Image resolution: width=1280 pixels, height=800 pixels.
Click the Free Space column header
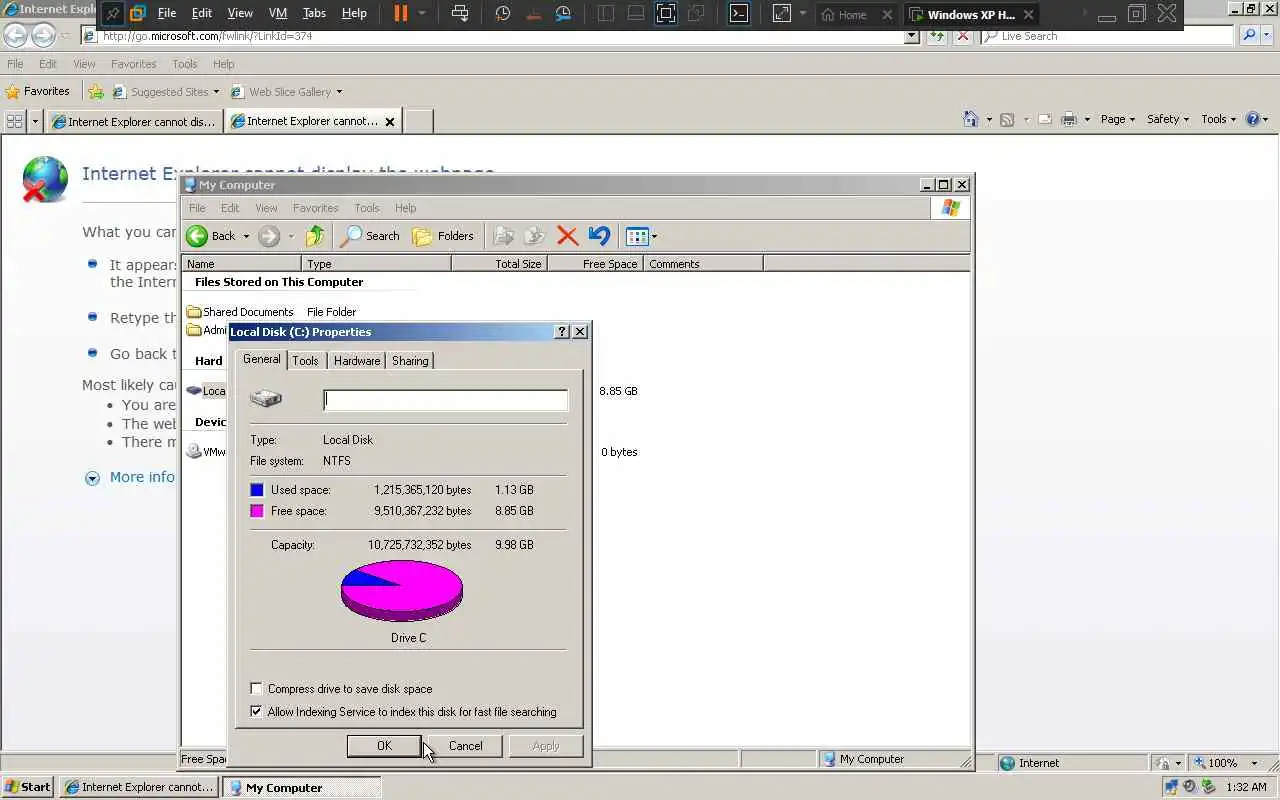(595, 264)
